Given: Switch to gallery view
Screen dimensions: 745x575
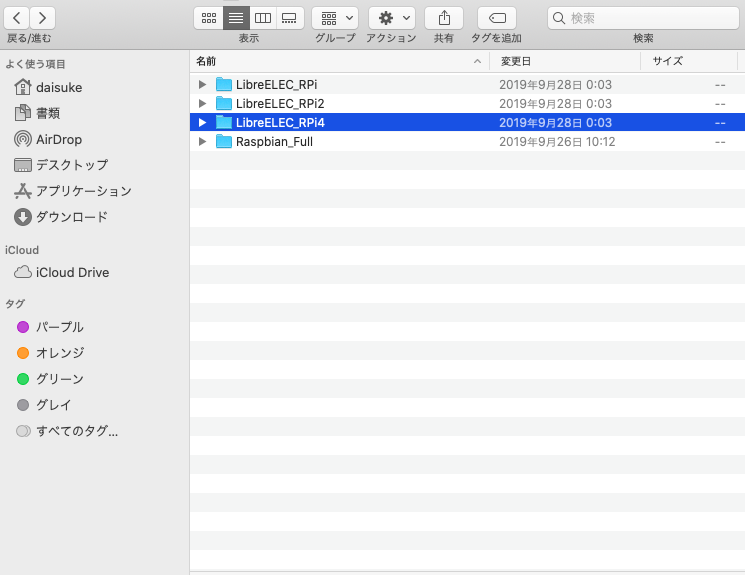Looking at the screenshot, I should tap(289, 18).
